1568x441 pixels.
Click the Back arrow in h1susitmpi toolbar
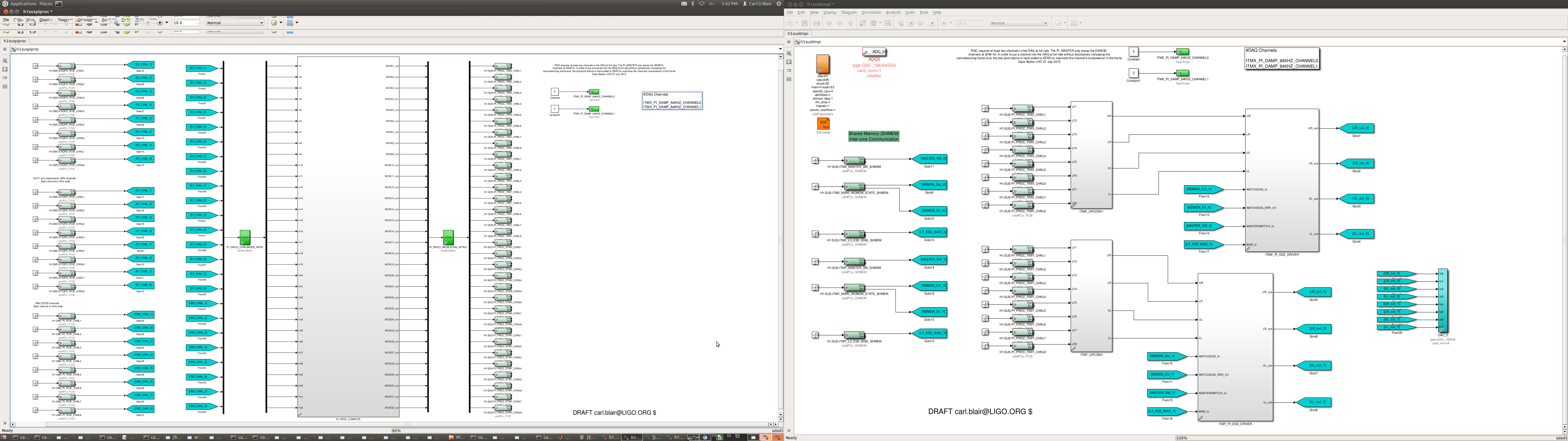pos(829,23)
